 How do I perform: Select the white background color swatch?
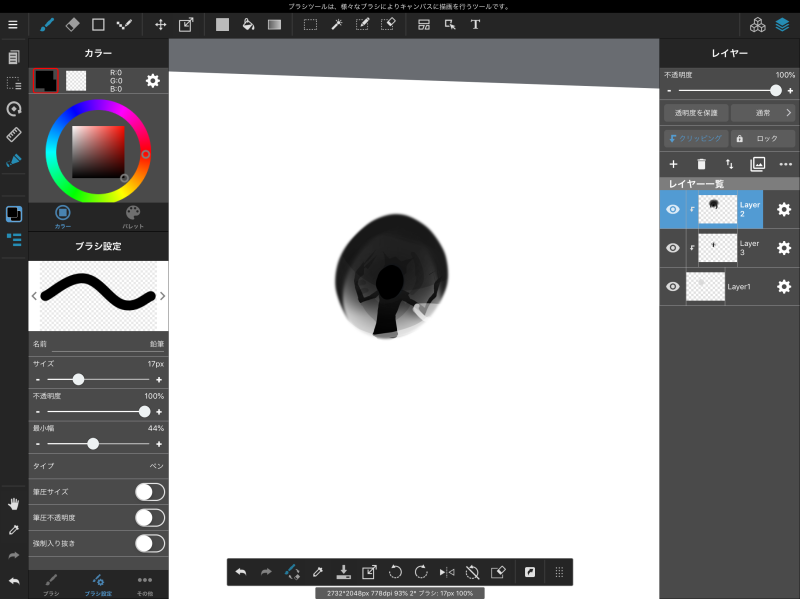click(76, 81)
